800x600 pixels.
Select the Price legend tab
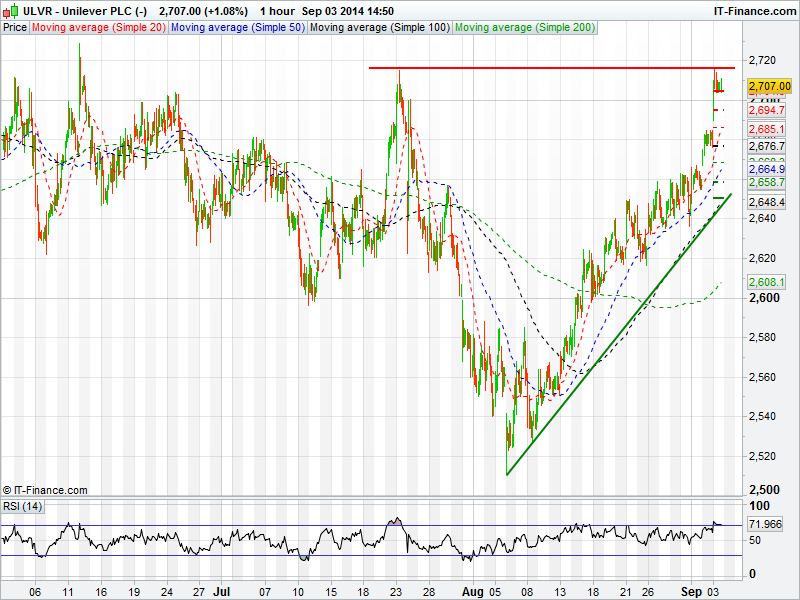coord(15,27)
